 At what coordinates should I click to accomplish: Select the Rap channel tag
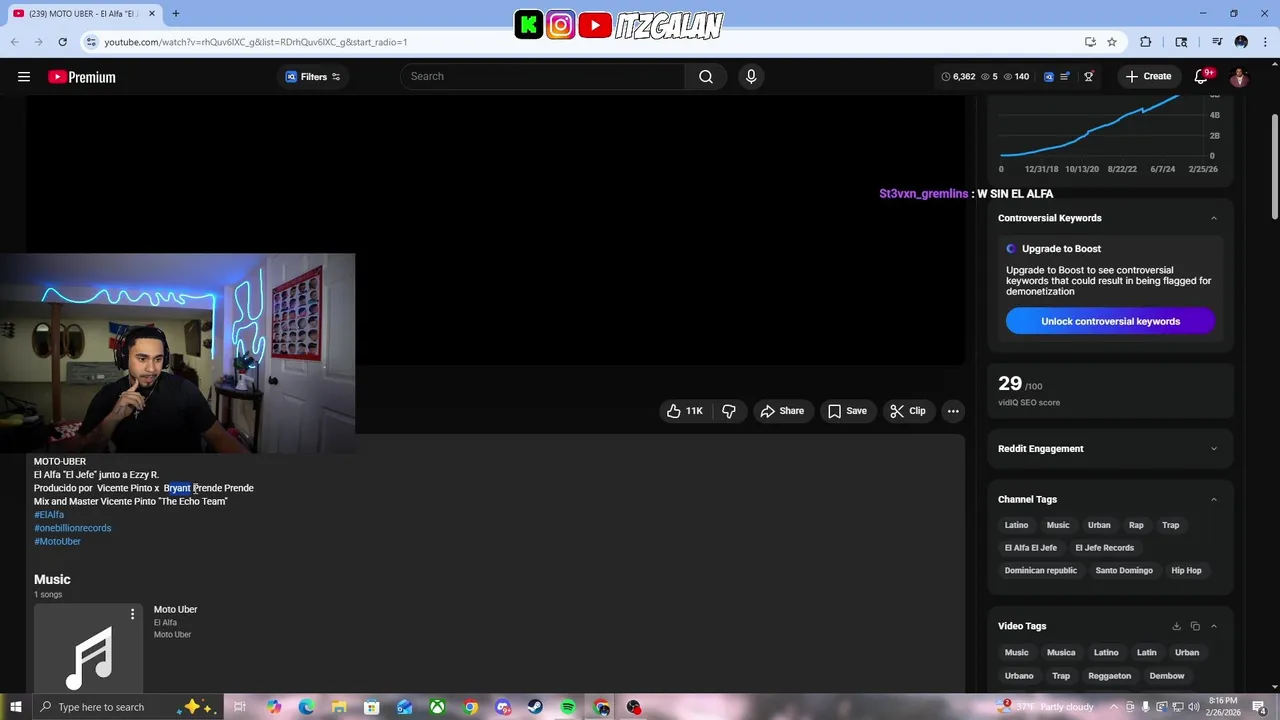tap(1136, 525)
